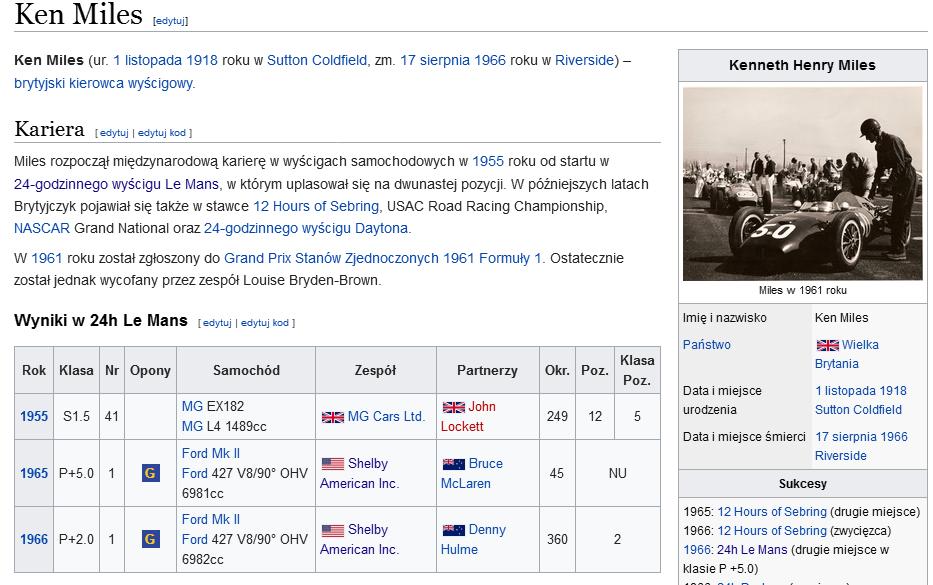Viewport: 933px width, 585px height.
Task: Click edytuj link next to Ken Miles title
Action: click(170, 21)
